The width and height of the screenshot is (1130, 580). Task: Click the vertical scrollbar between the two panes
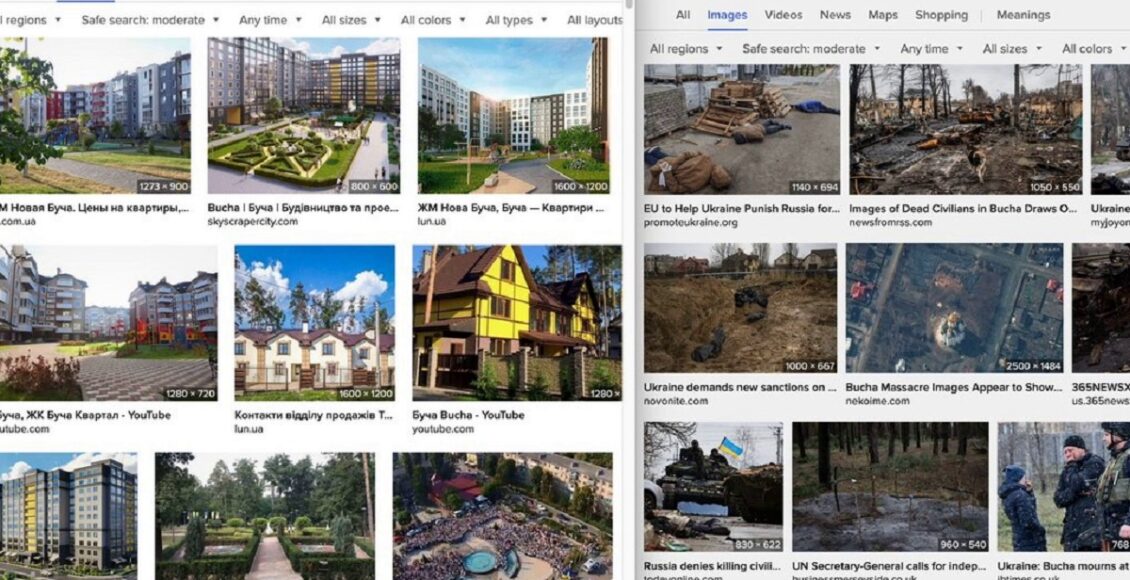pos(630,288)
